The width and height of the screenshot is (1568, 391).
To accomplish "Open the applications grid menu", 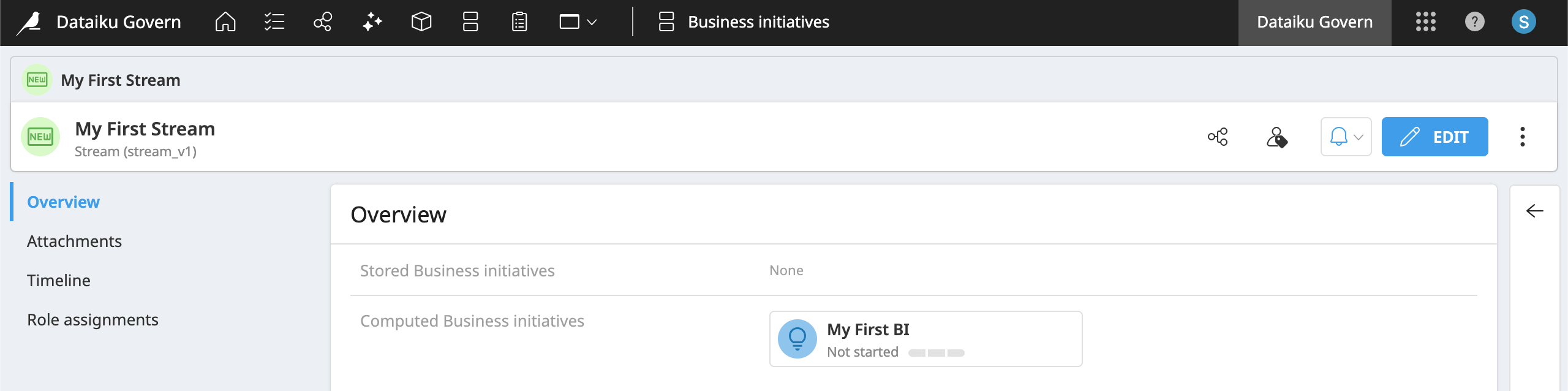I will pos(1425,23).
